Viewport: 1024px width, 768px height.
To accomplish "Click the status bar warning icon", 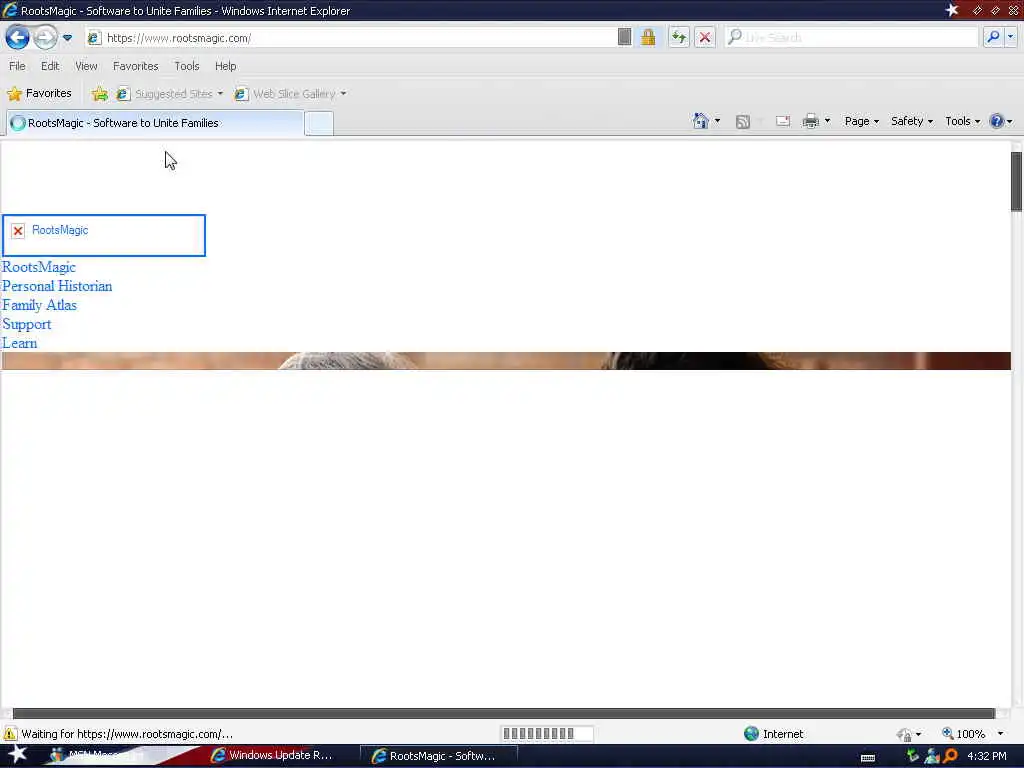I will [10, 733].
